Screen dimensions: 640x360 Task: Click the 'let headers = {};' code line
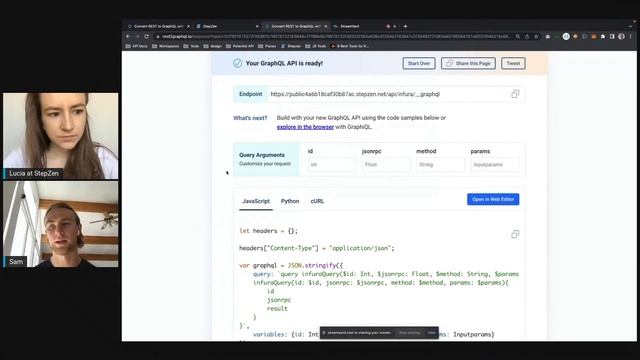pos(269,231)
